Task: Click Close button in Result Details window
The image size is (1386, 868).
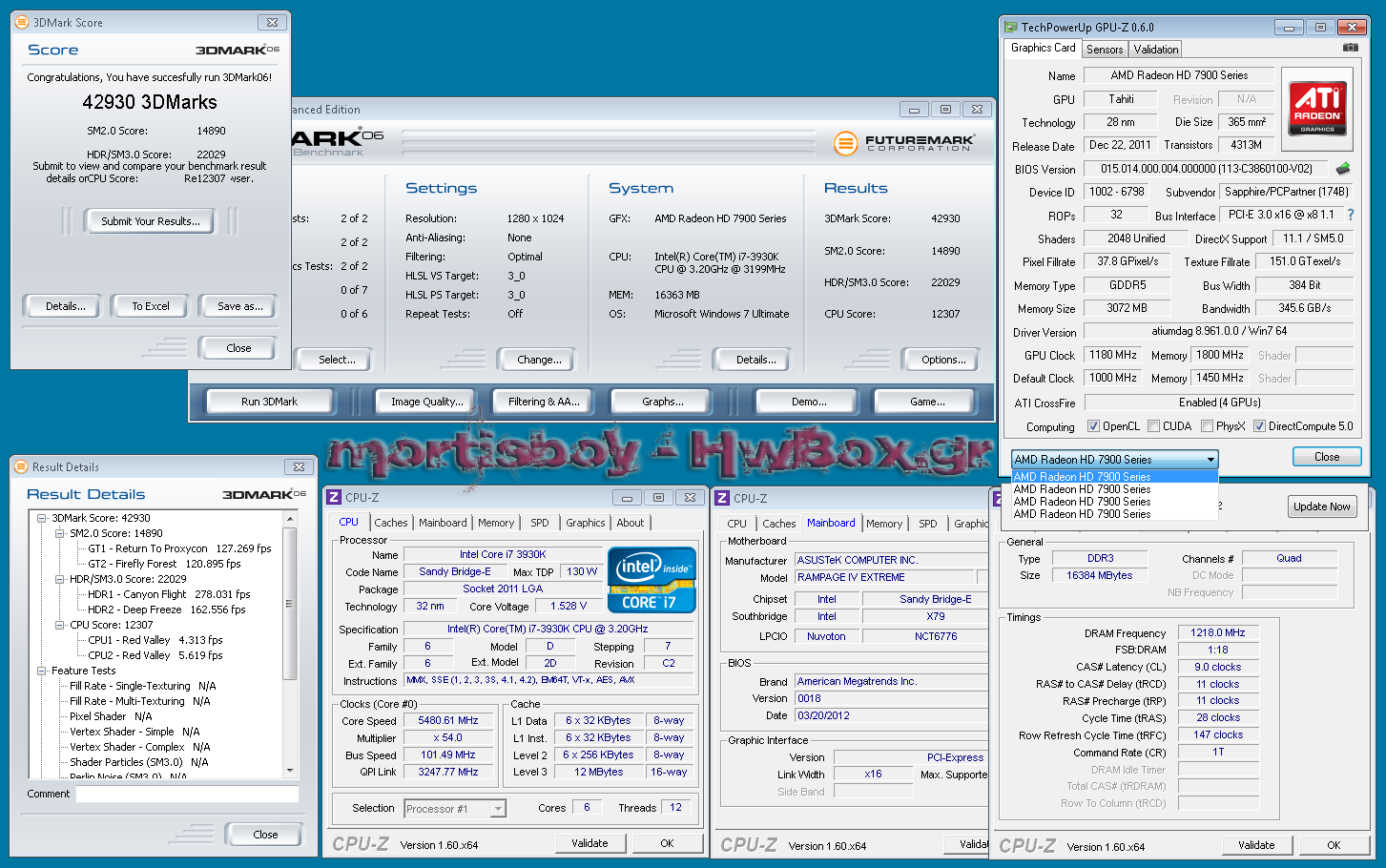Action: pos(265,835)
